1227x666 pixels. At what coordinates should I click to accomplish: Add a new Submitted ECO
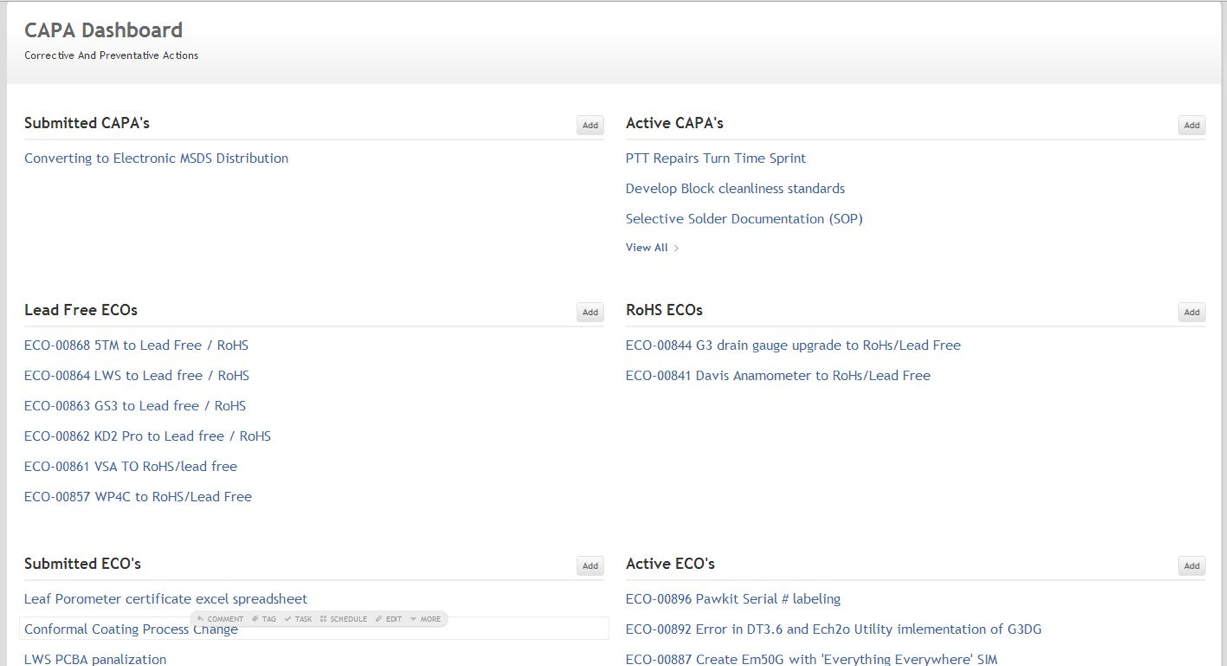(590, 566)
